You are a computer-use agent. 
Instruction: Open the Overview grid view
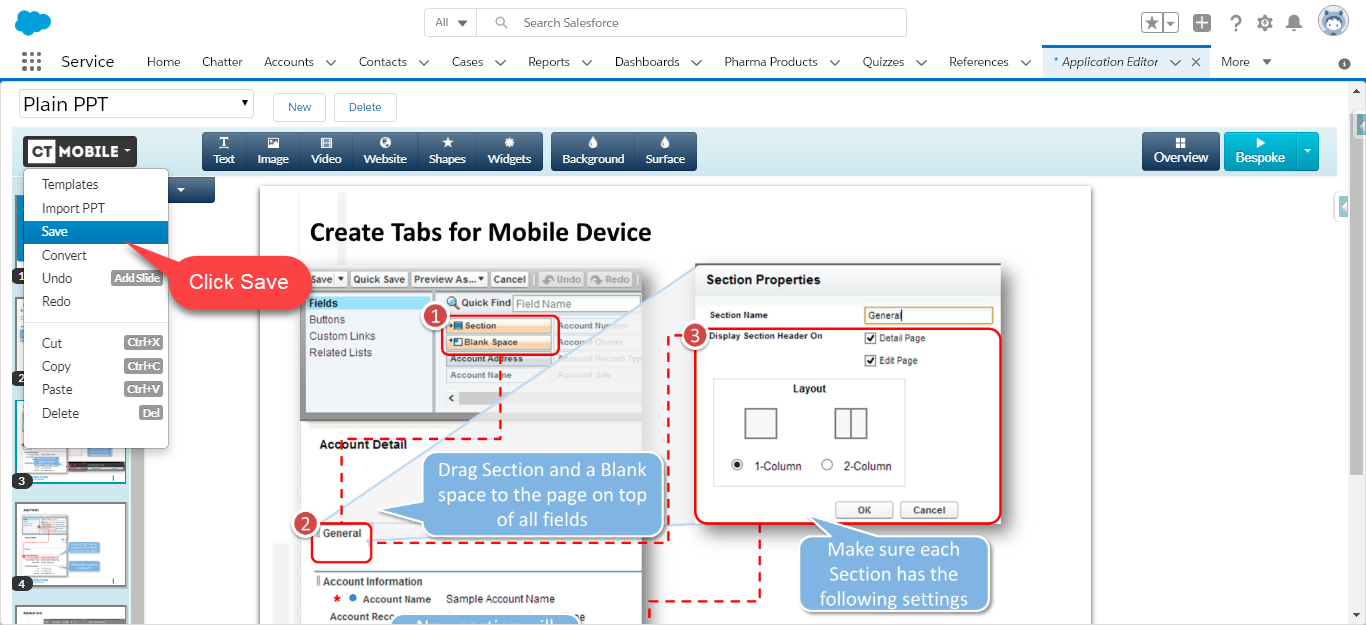(x=1180, y=151)
